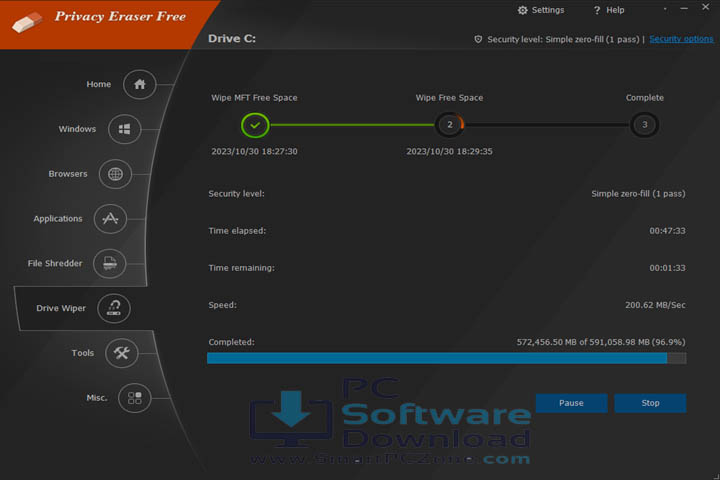
Task: Click the 'Drive C:' heading
Action: coord(232,39)
